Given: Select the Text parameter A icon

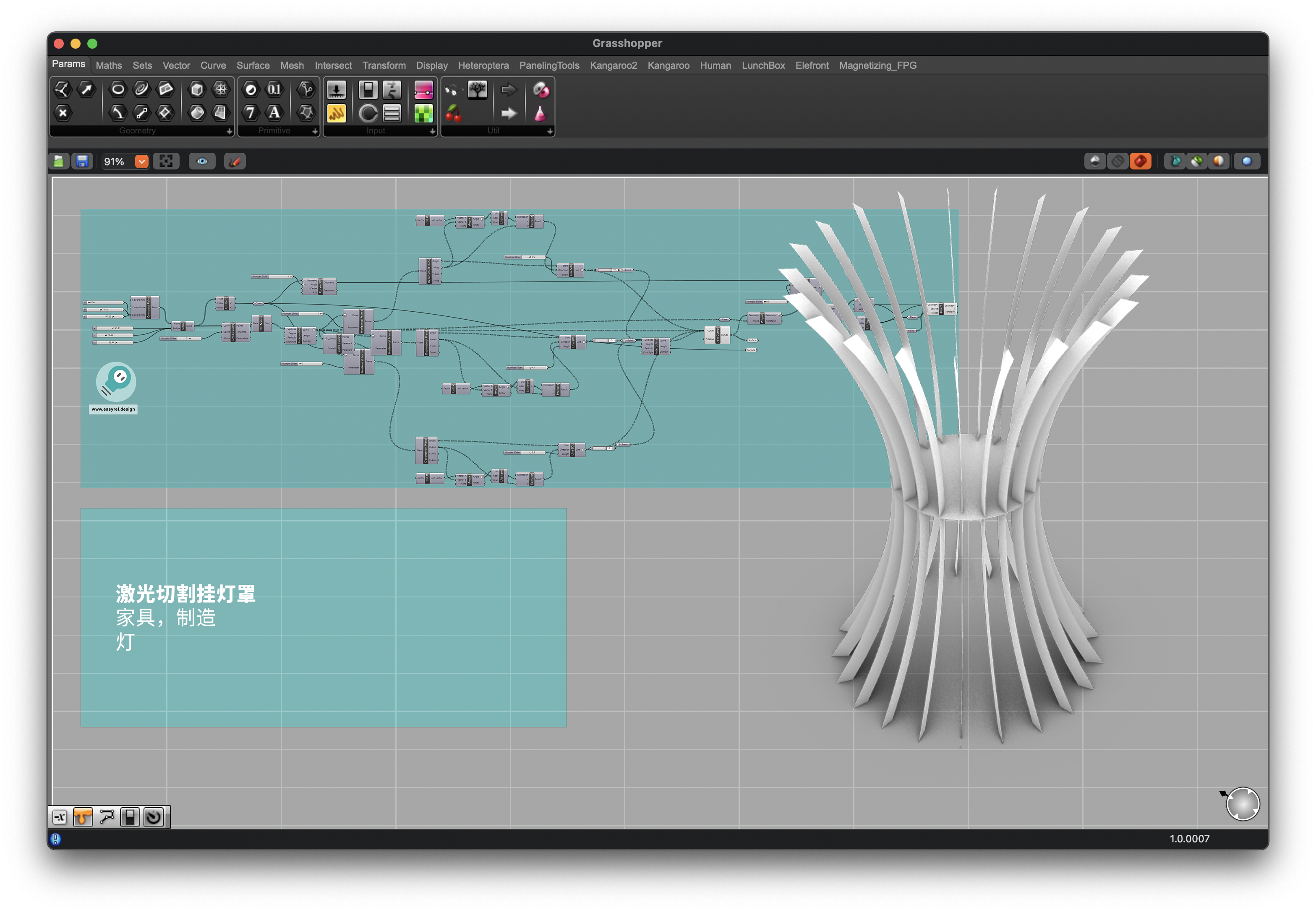Looking at the screenshot, I should [x=274, y=113].
